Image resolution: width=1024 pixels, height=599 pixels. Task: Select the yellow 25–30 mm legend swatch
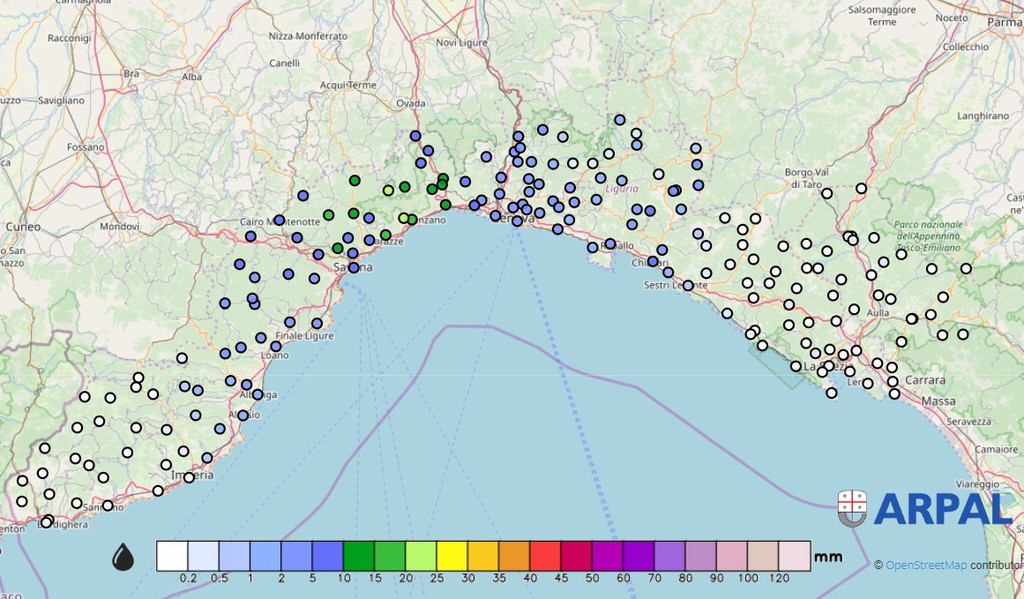click(452, 556)
